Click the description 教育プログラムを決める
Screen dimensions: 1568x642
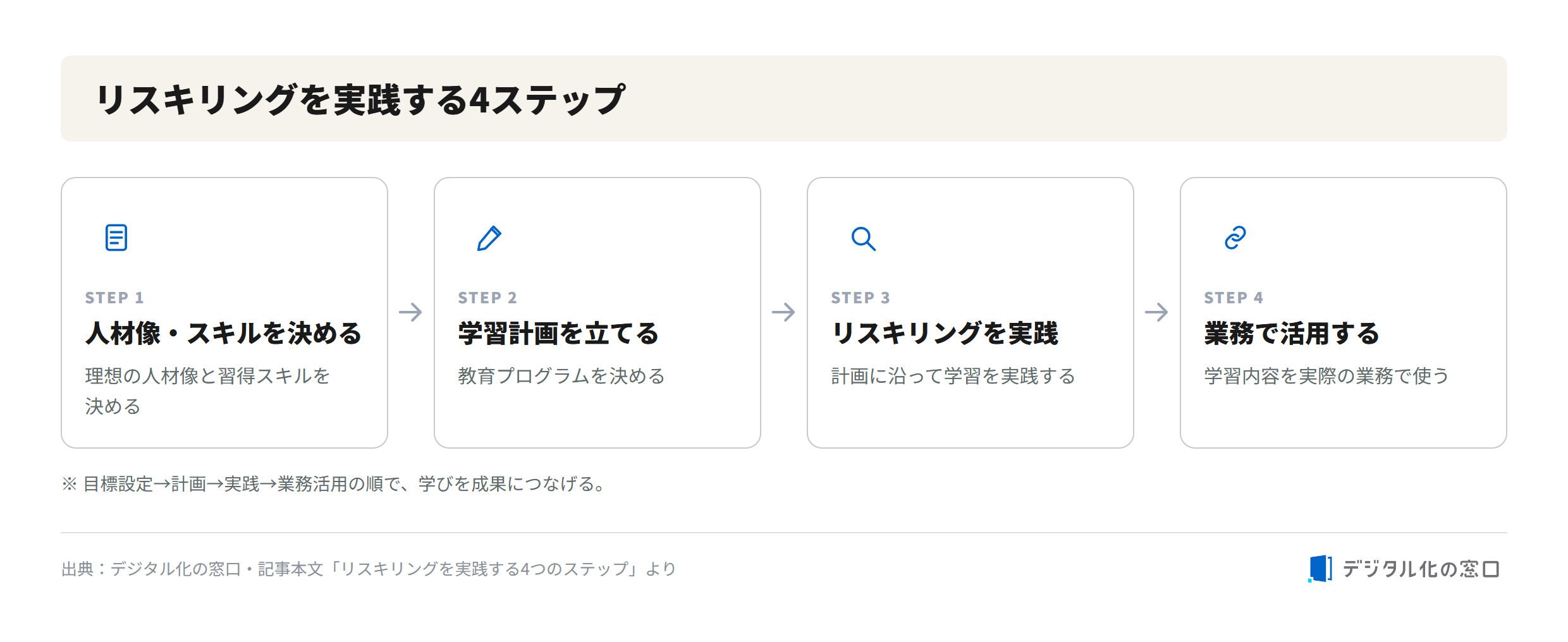(561, 376)
